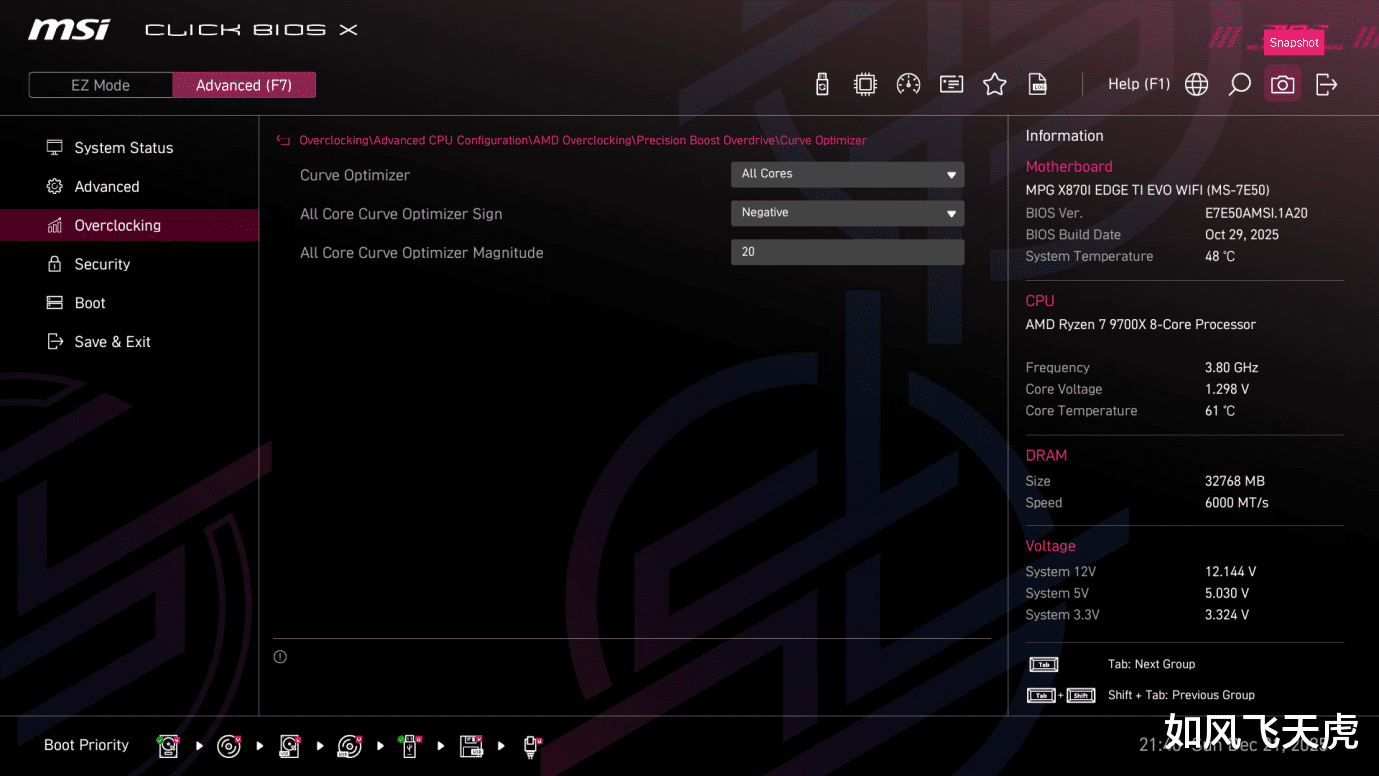This screenshot has width=1379, height=776.
Task: Click the Voltage heading
Action: (1051, 547)
